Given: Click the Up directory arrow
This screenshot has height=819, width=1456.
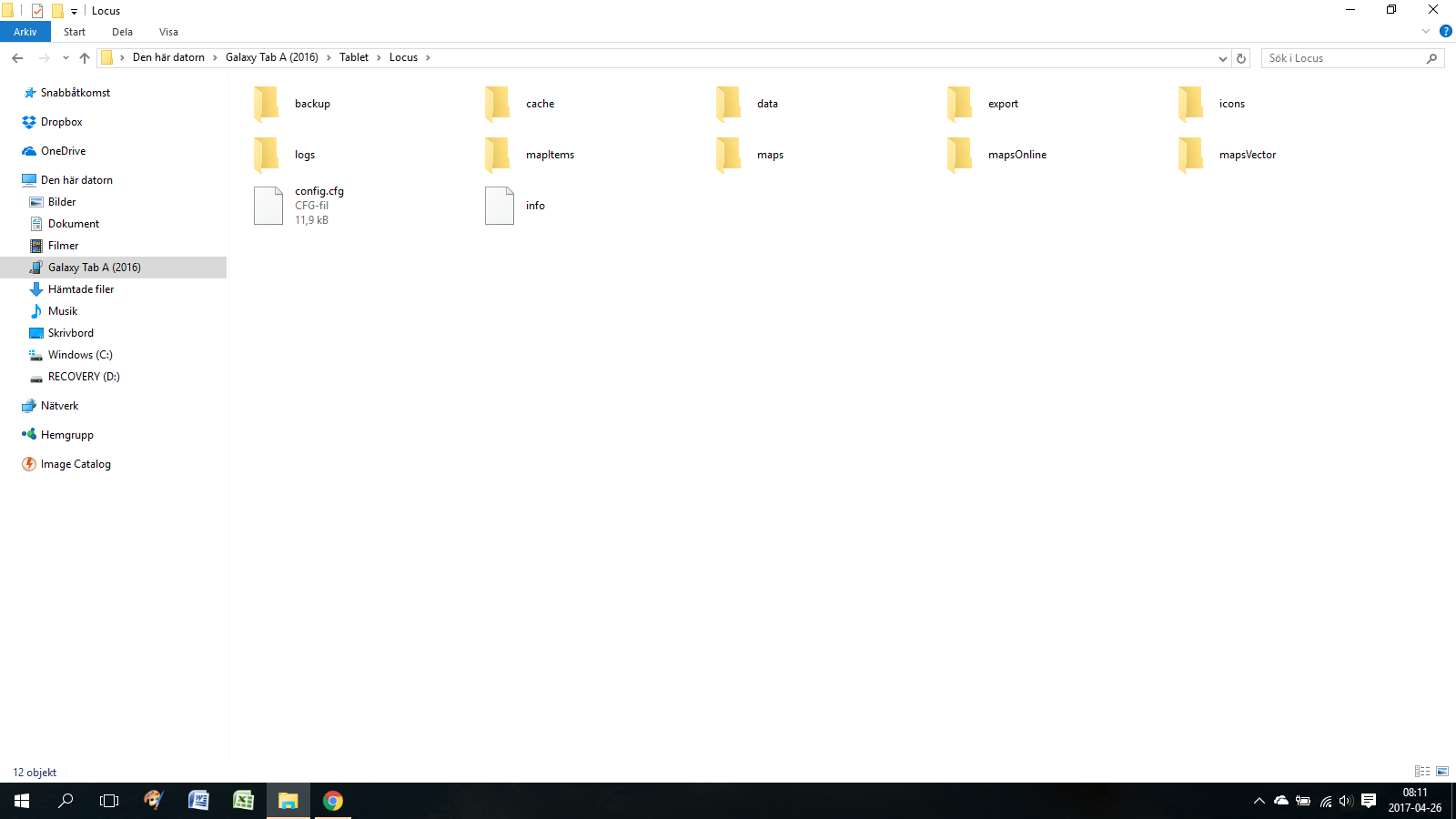Looking at the screenshot, I should (85, 58).
